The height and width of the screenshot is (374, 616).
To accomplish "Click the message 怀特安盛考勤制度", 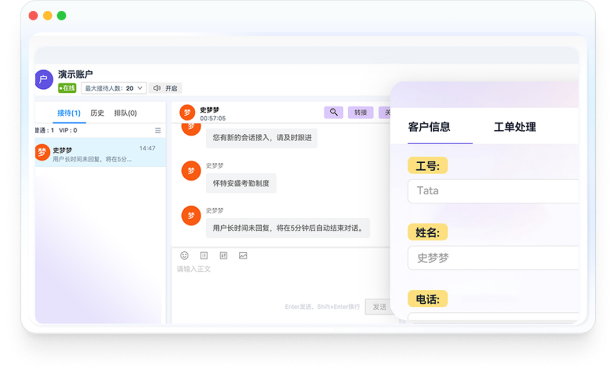I will tap(241, 183).
